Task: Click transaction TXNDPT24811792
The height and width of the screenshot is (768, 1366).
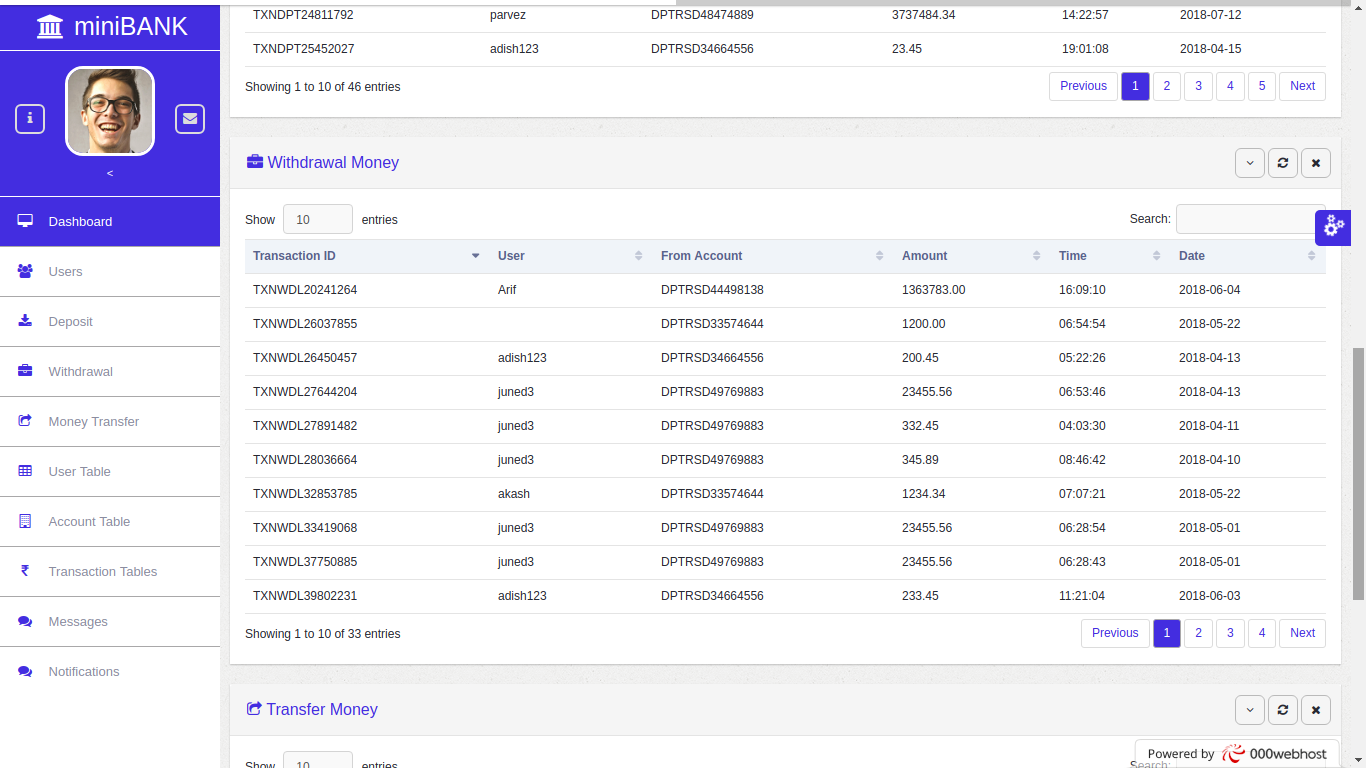Action: (x=303, y=15)
